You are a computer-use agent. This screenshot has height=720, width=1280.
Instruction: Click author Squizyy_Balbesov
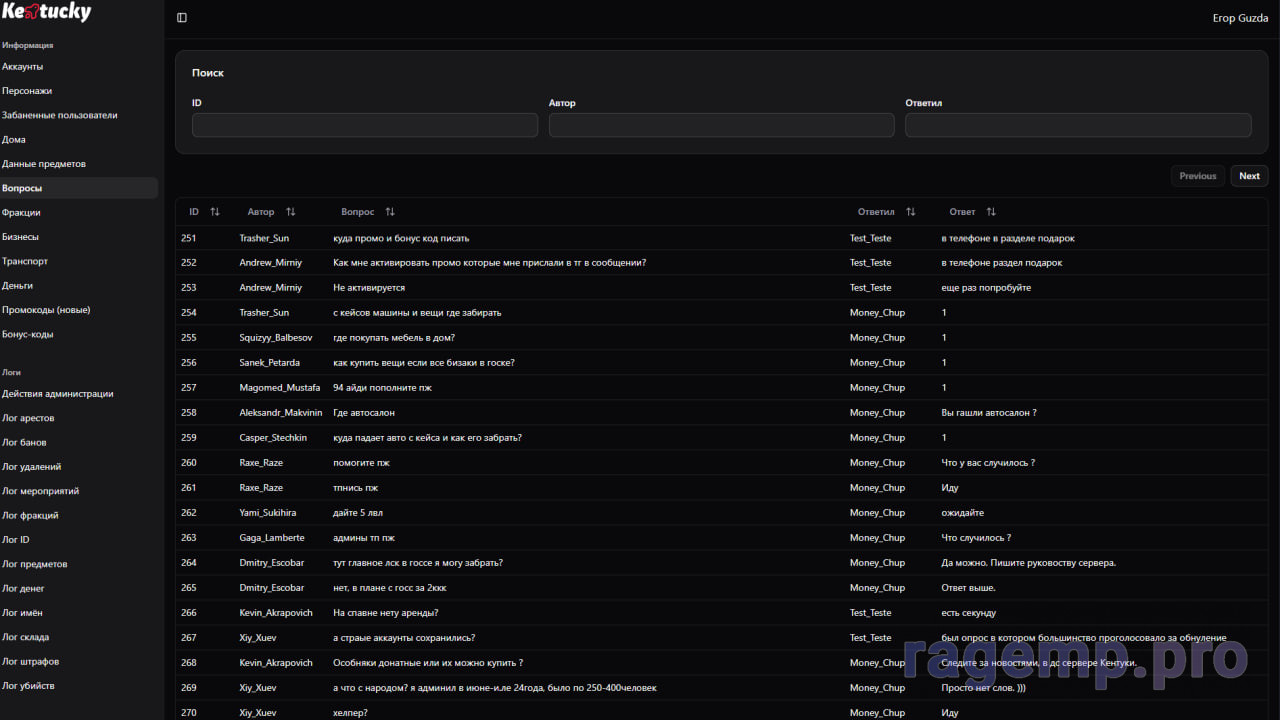(276, 338)
